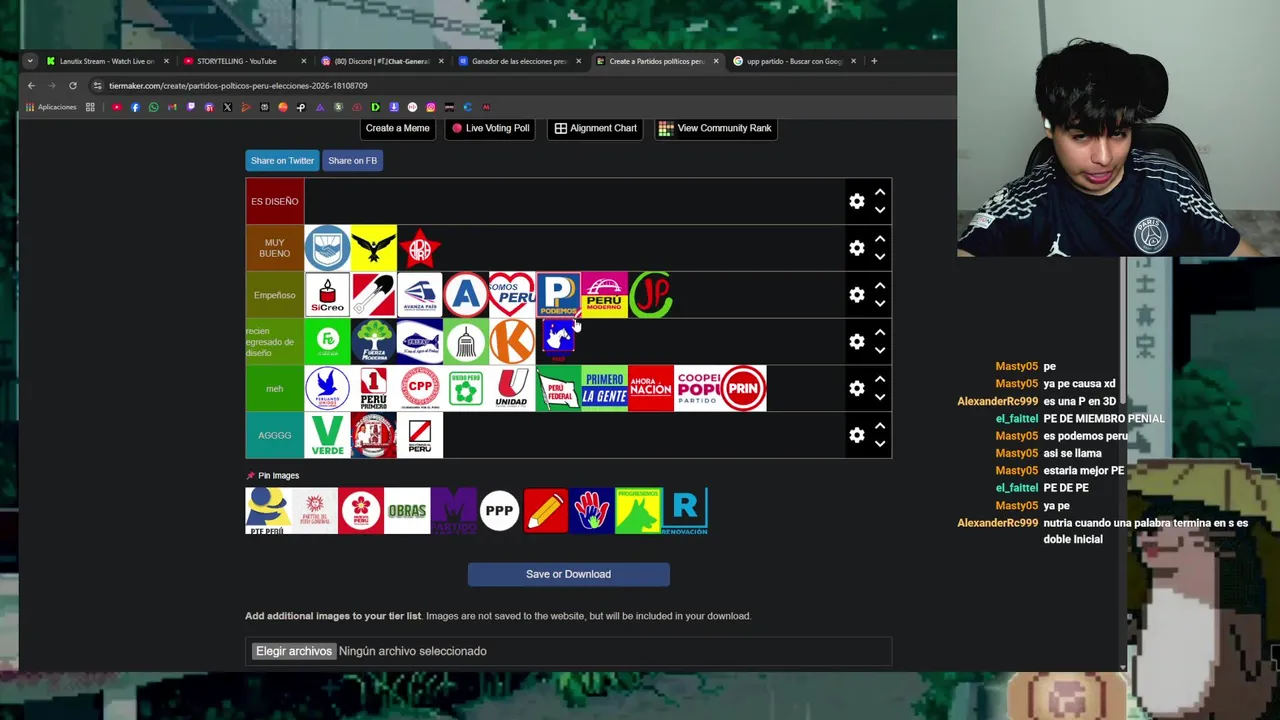The image size is (1280, 720).
Task: Open settings gear for MUY BUENO tier
Action: [857, 248]
